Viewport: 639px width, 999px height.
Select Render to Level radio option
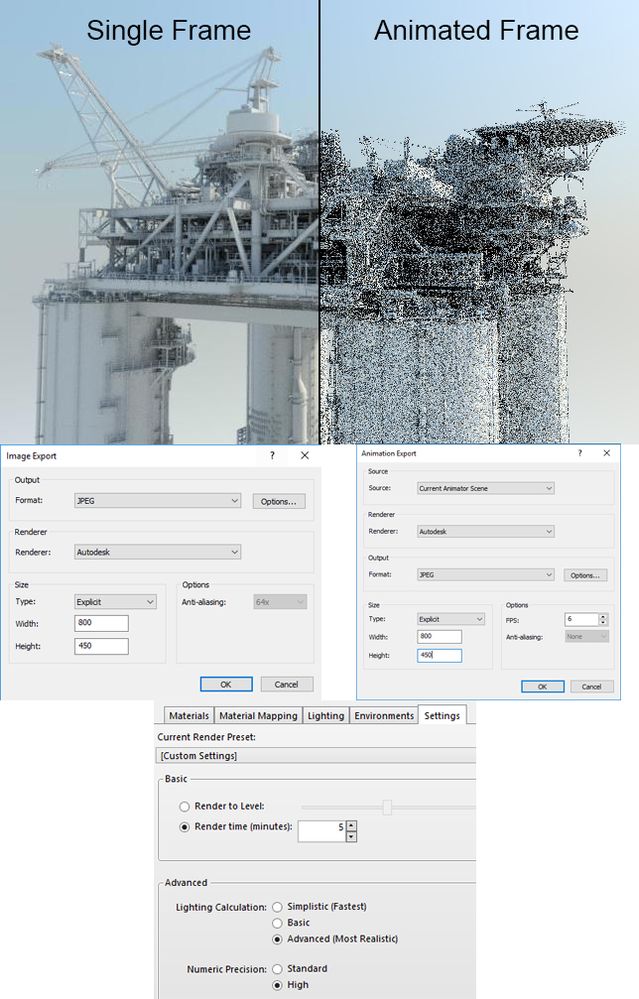[185, 807]
